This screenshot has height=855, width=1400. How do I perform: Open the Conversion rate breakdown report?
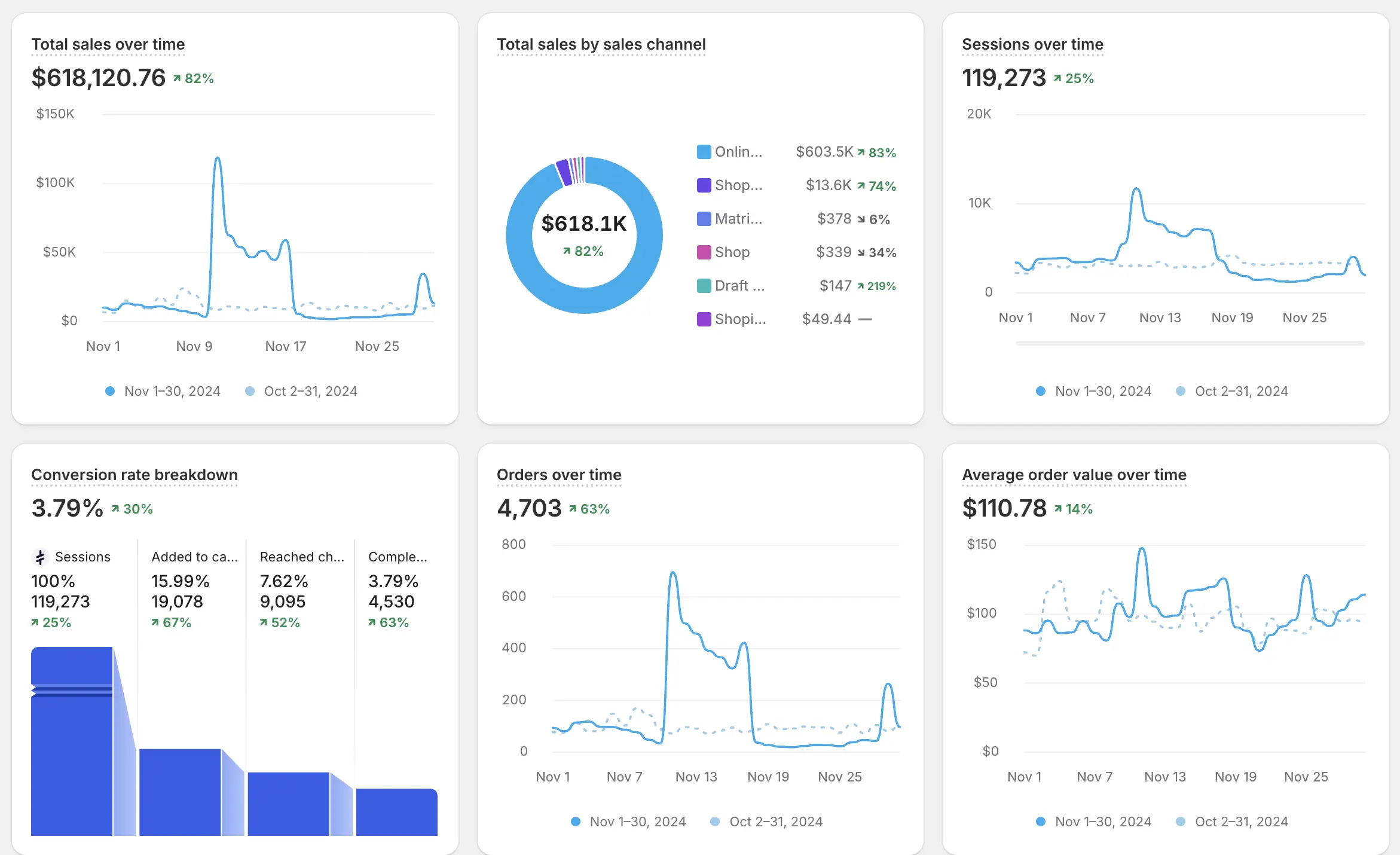point(134,475)
